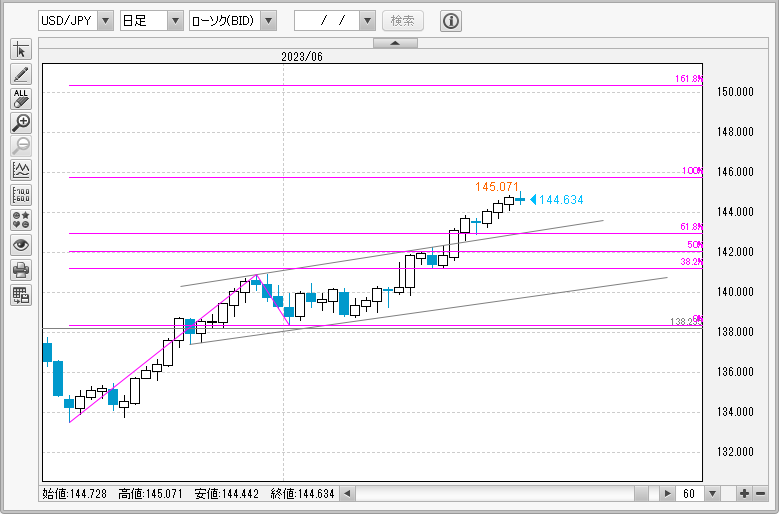779x514 pixels.
Task: Click the 安値:144.442 low value
Action: (227, 494)
